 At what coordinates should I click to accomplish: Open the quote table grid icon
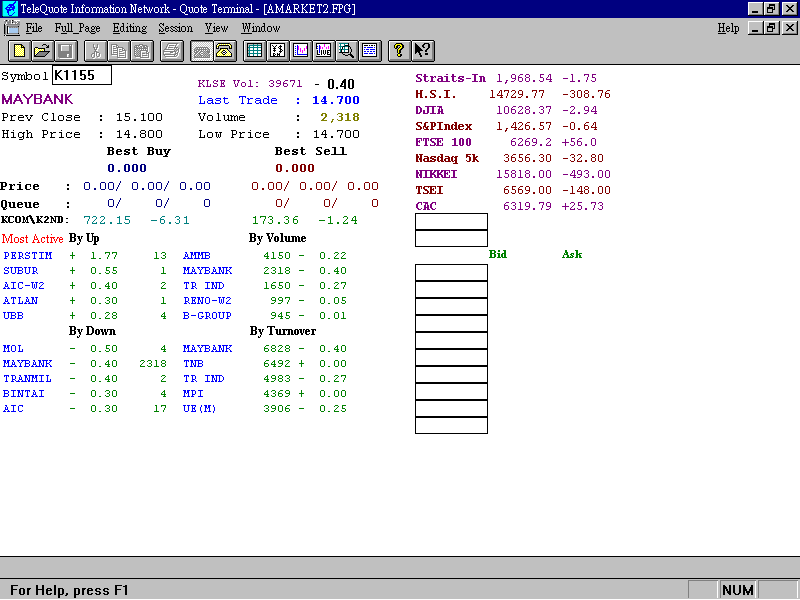254,51
